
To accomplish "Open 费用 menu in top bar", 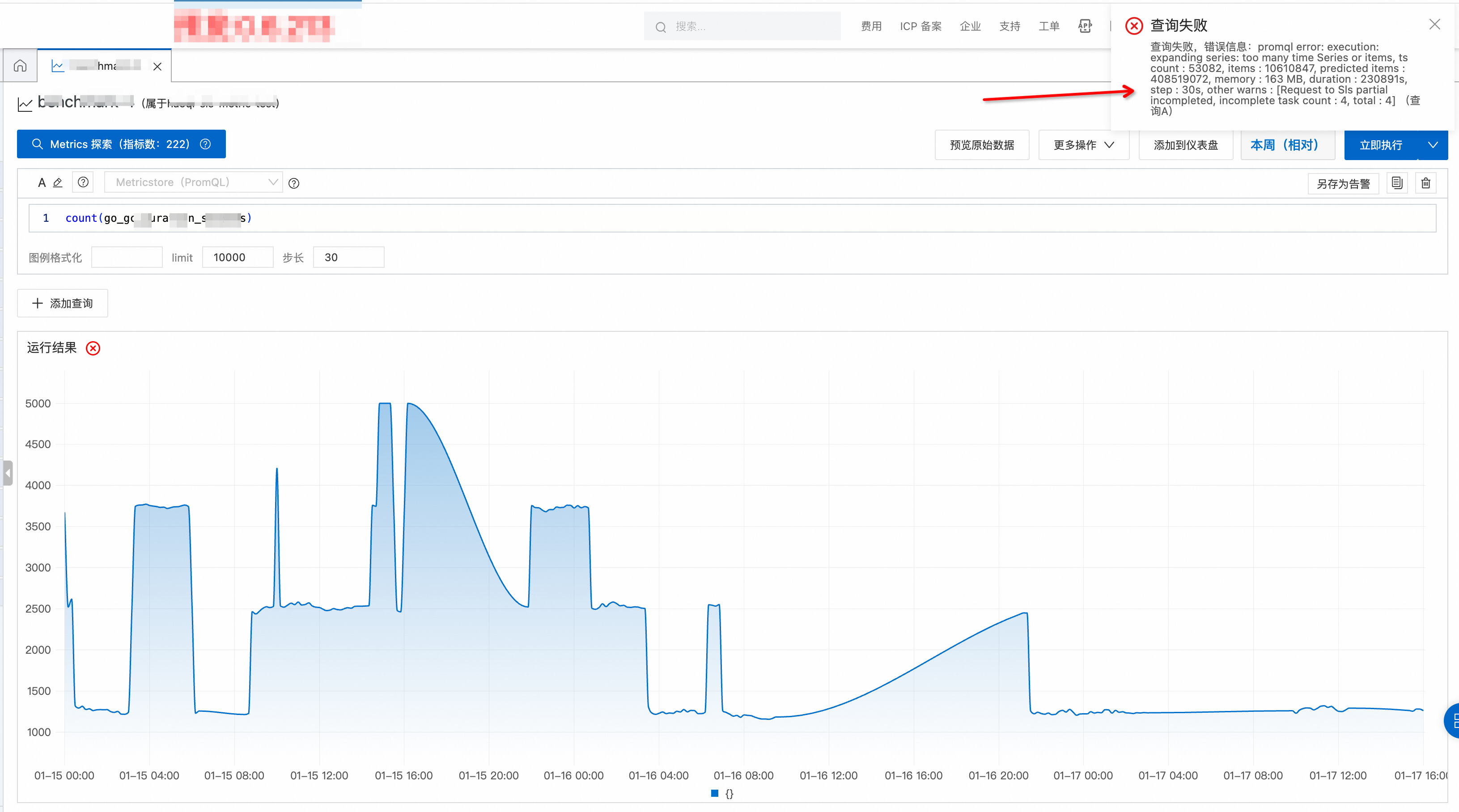I will pyautogui.click(x=871, y=26).
